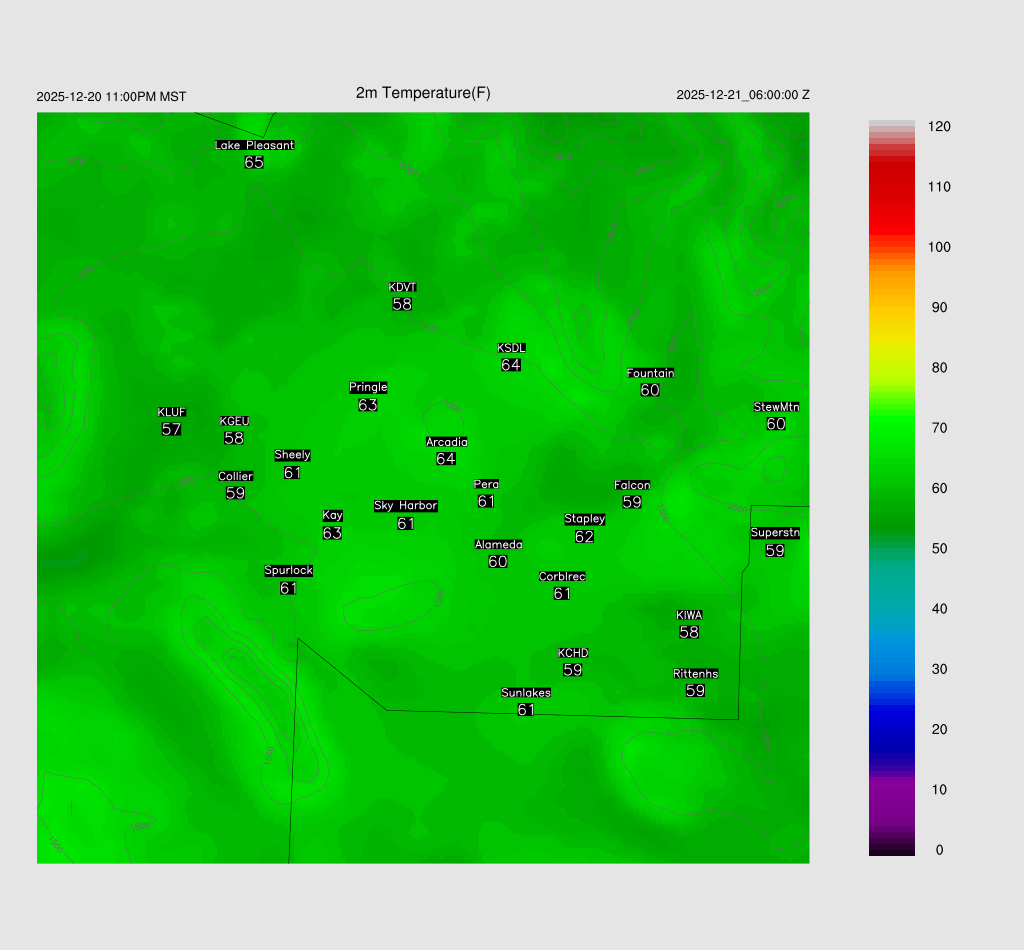Select the Superstn station label
The width and height of the screenshot is (1024, 950).
pyautogui.click(x=775, y=533)
